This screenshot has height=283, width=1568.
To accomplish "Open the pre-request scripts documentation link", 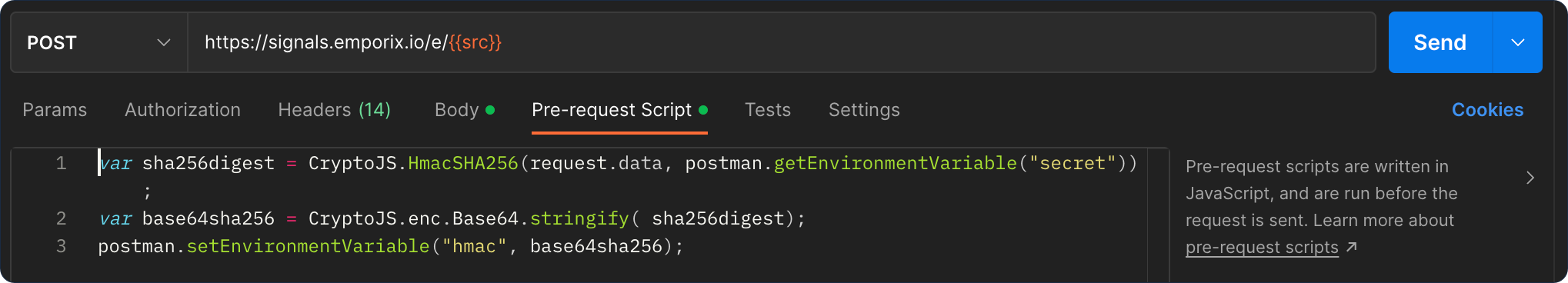I will click(x=1262, y=247).
